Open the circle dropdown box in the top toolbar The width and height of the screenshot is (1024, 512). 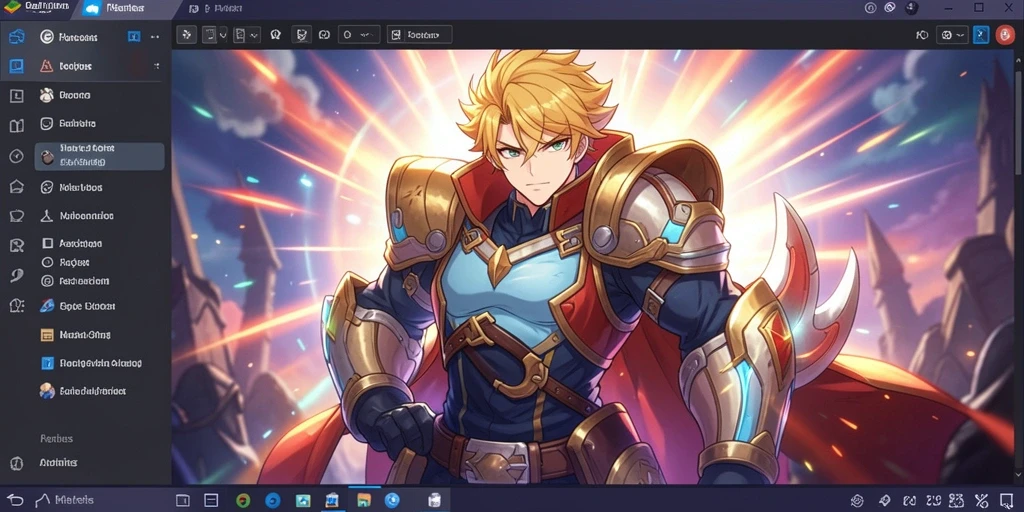(x=359, y=35)
